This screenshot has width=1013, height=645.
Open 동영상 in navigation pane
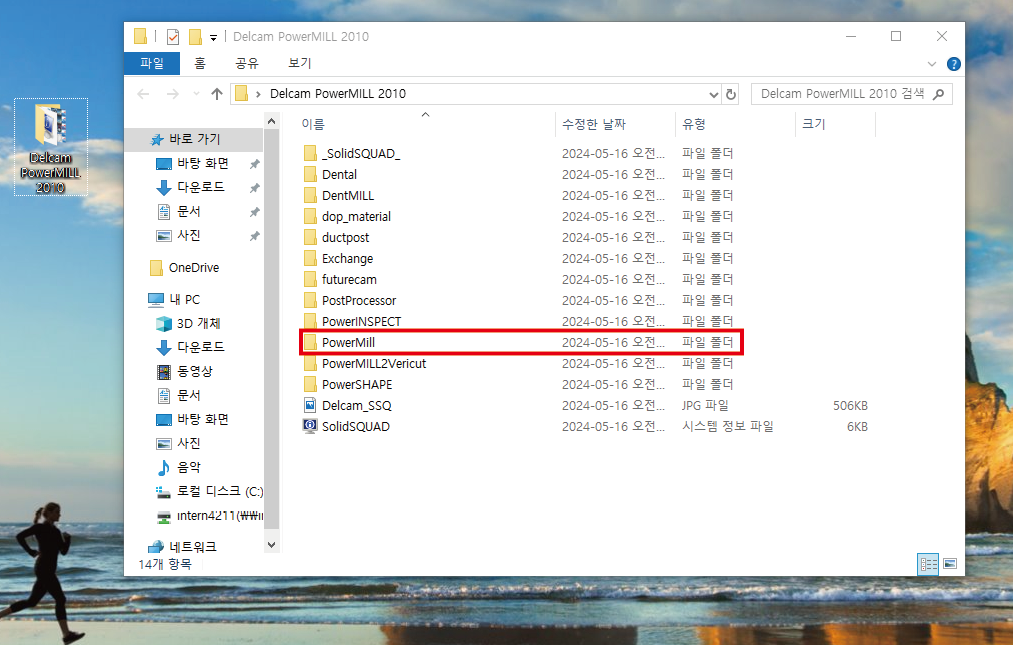[x=194, y=372]
